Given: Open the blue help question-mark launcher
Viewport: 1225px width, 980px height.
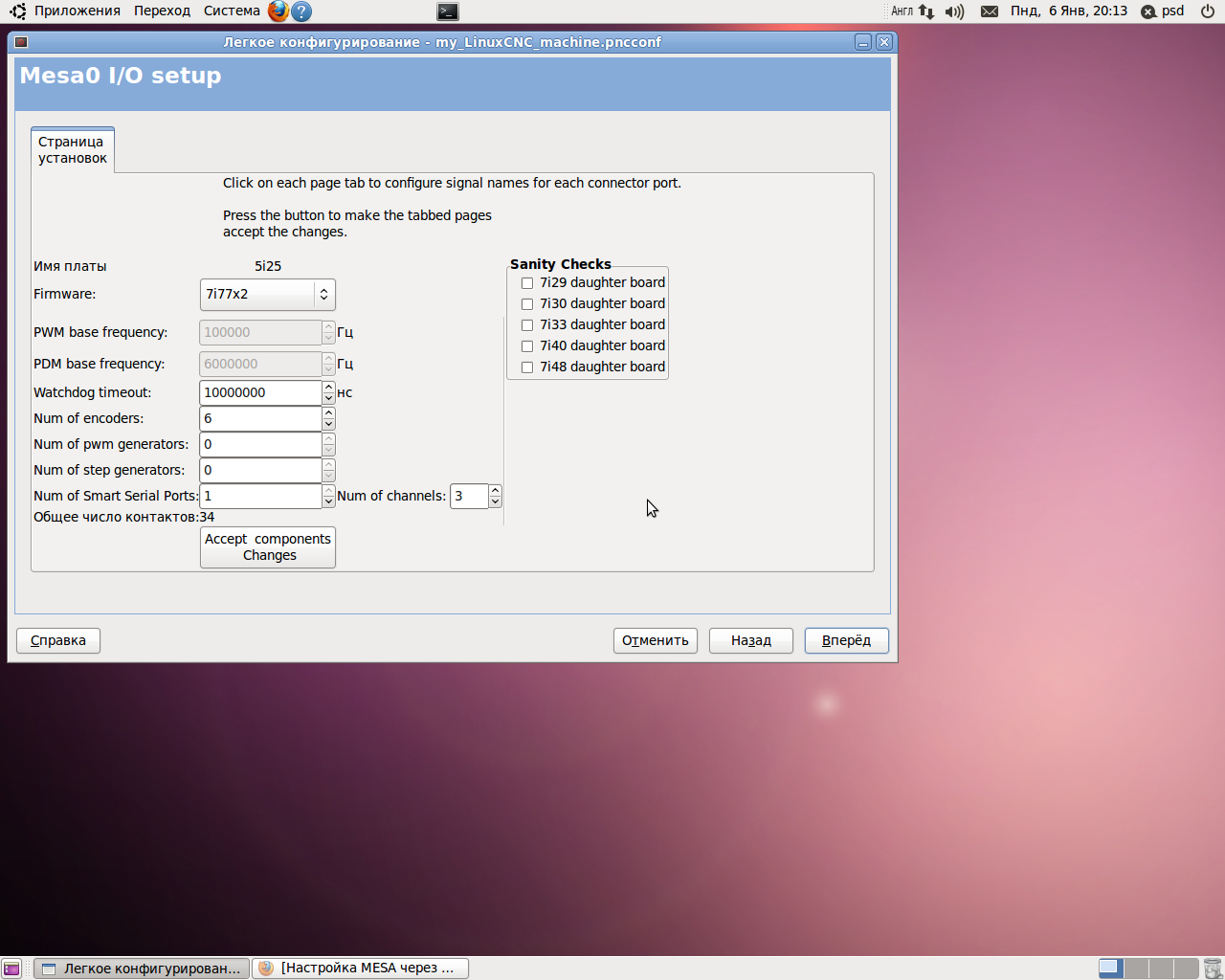Looking at the screenshot, I should [301, 11].
